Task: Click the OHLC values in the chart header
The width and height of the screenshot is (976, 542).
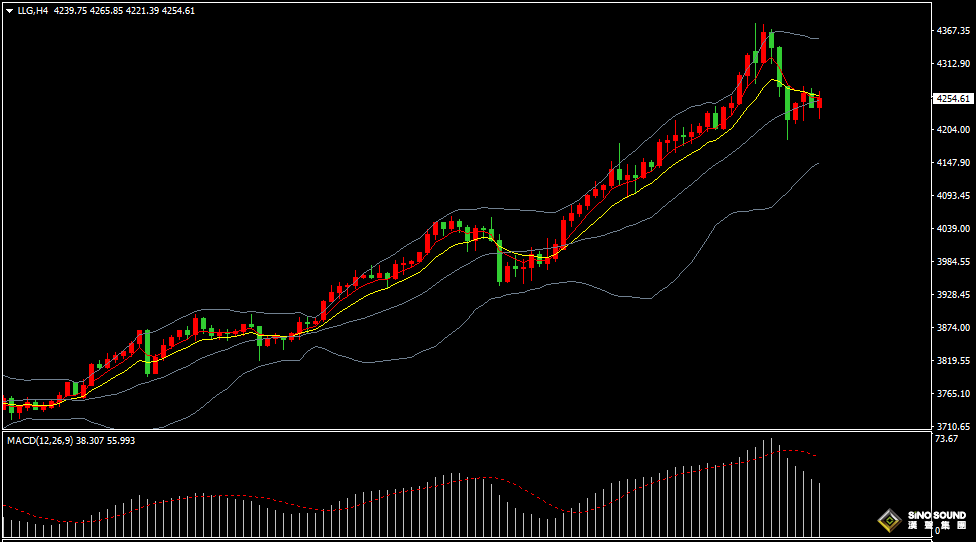Action: [138, 10]
